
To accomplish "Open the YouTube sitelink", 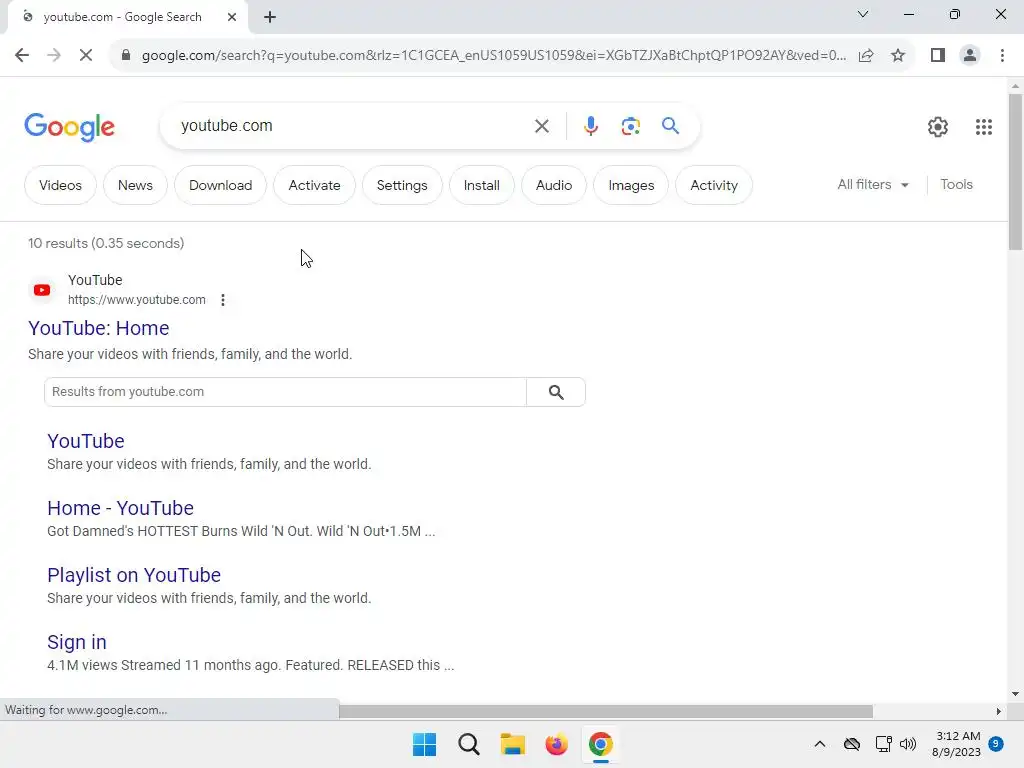I will click(86, 441).
